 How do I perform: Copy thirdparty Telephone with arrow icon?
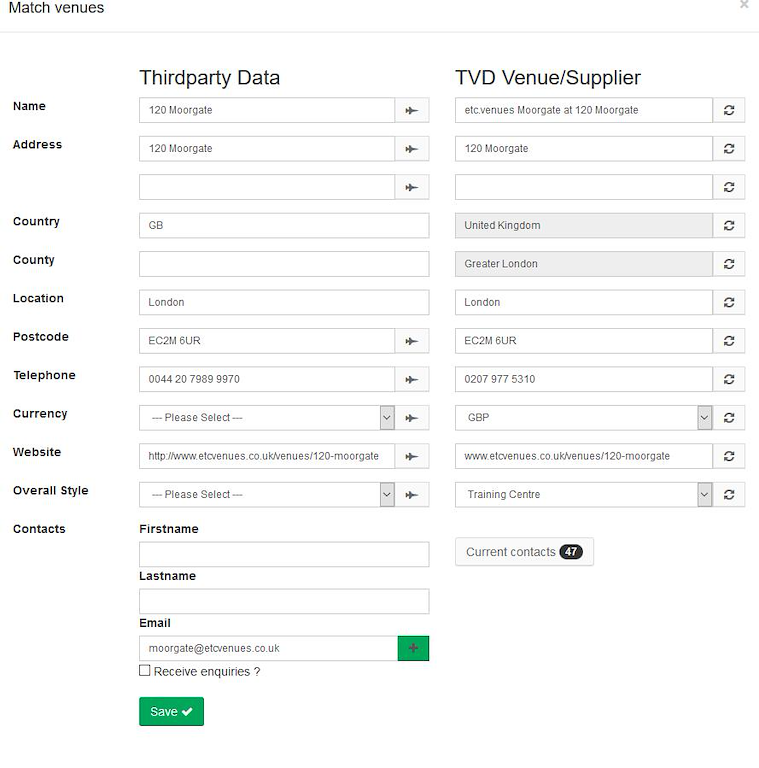coord(412,380)
